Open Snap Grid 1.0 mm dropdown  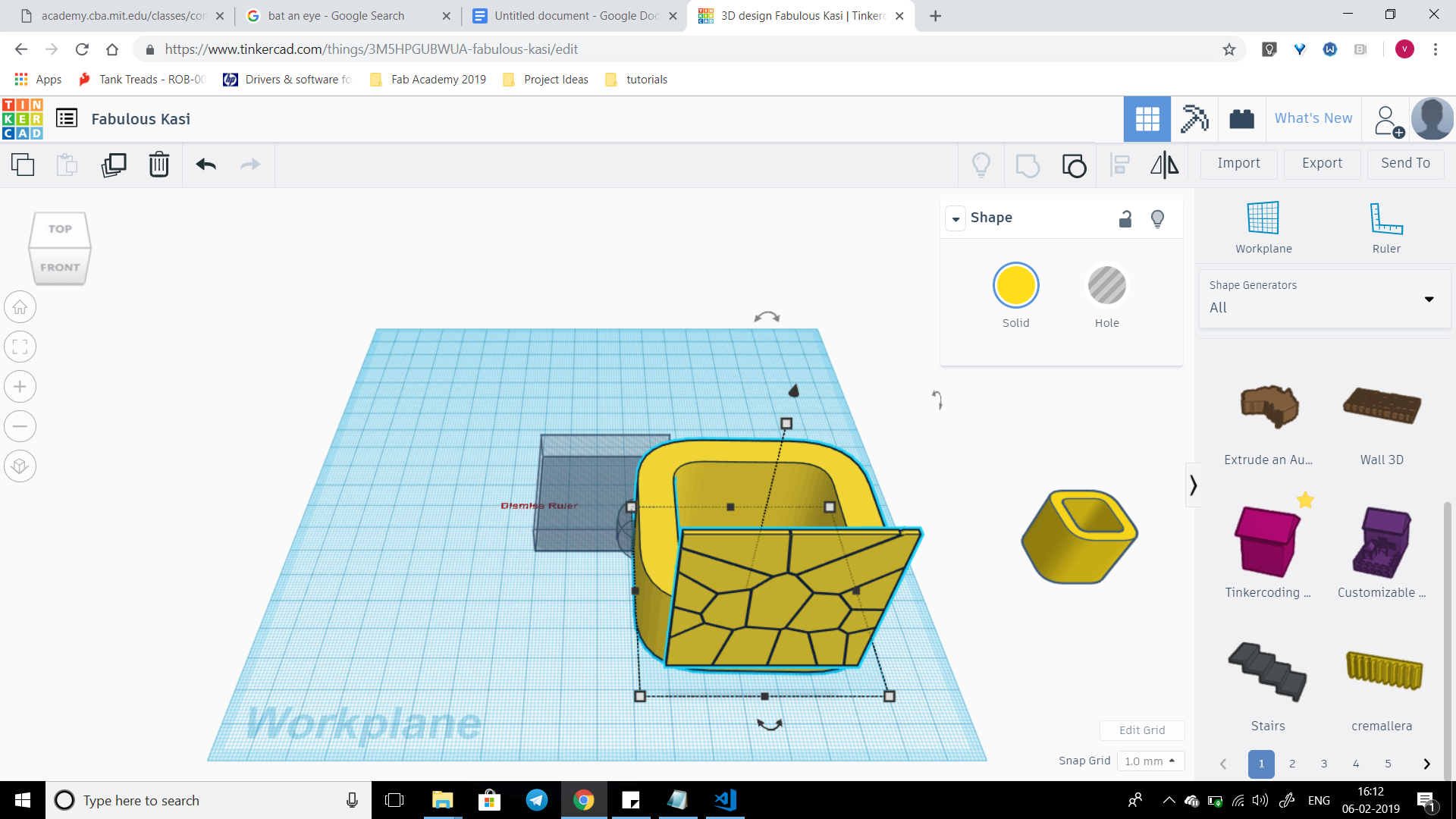1150,761
